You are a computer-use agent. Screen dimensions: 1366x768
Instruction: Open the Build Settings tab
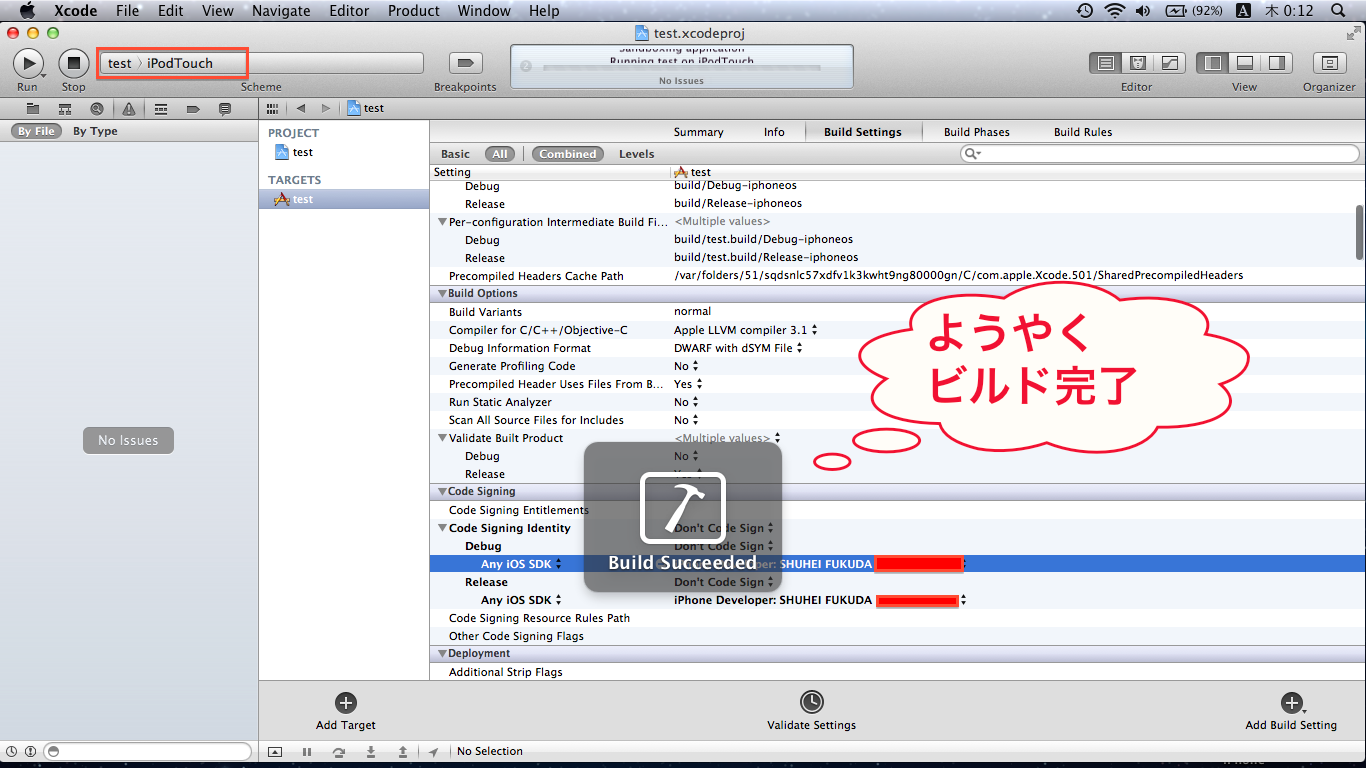(x=863, y=132)
